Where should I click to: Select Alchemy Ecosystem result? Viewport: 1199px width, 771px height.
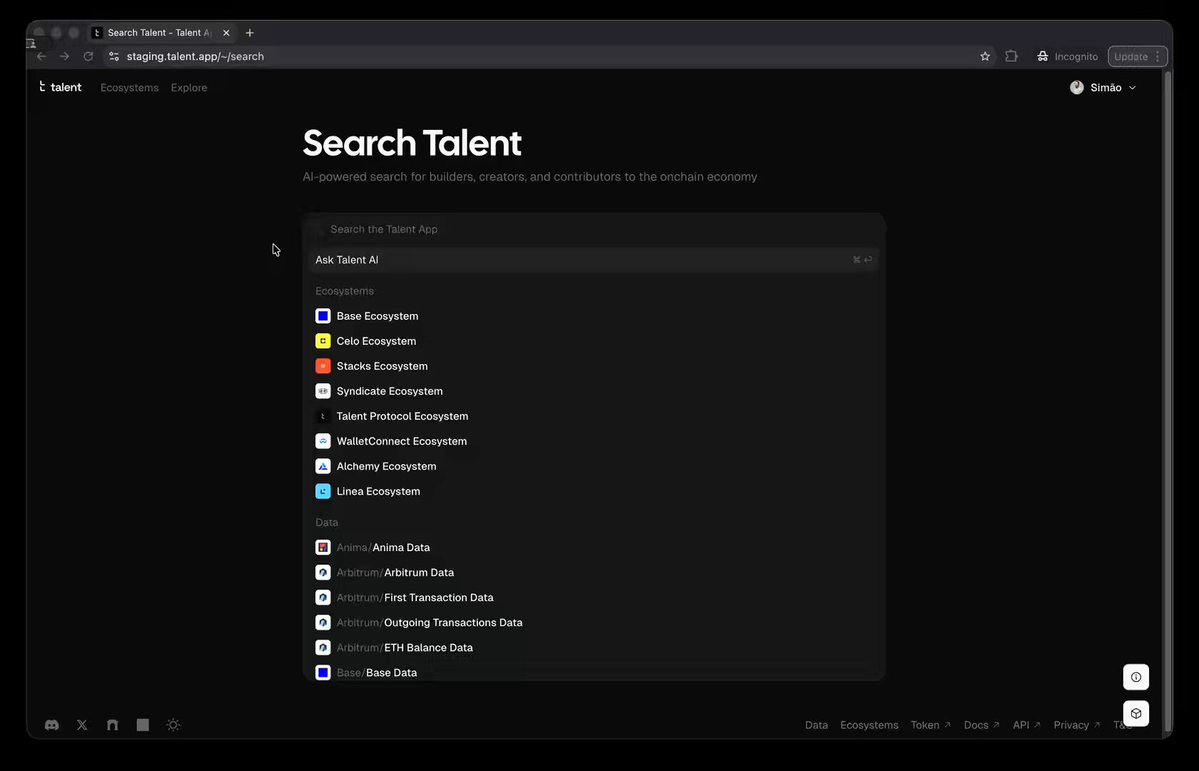tap(594, 466)
